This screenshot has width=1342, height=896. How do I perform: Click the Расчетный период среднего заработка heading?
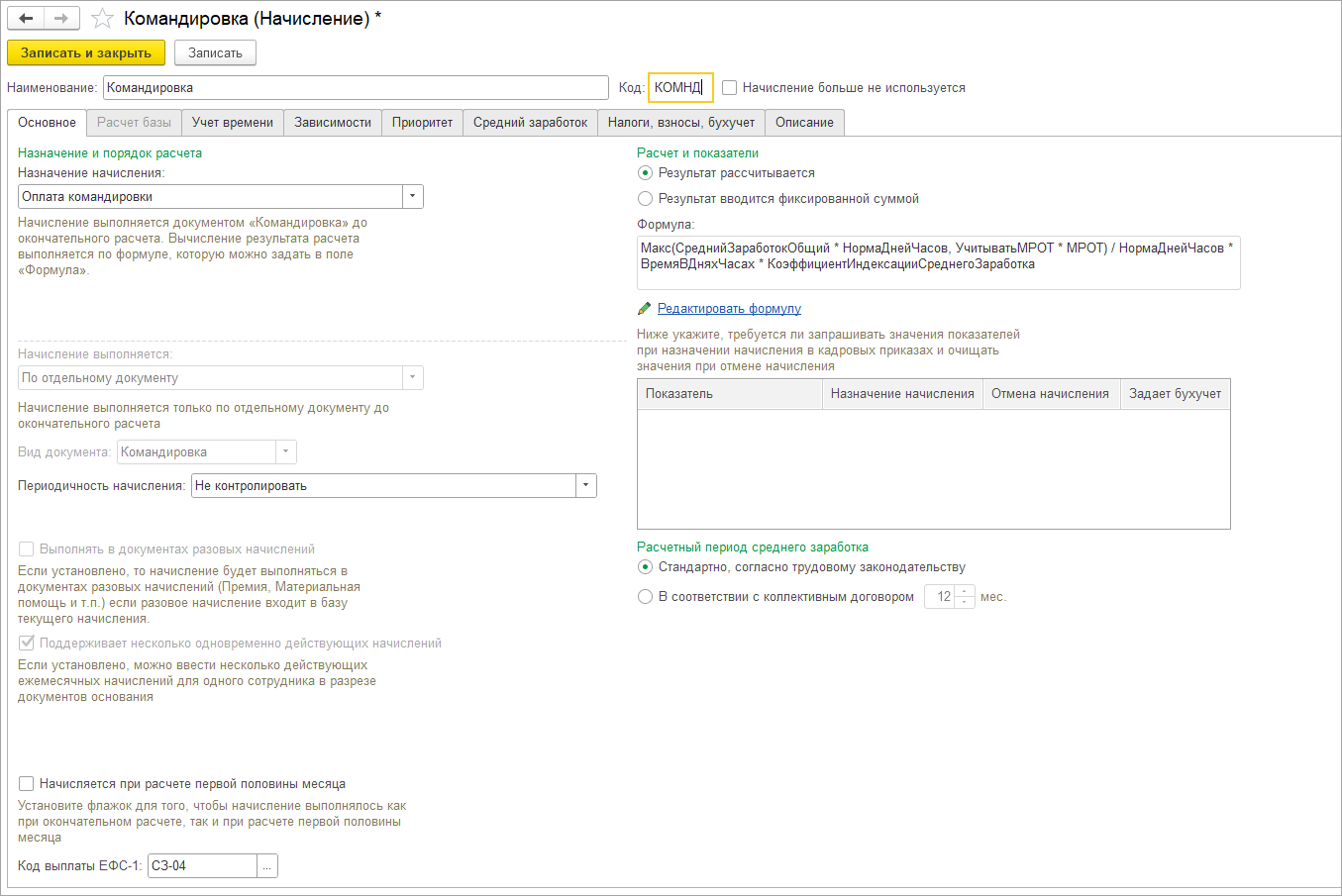pyautogui.click(x=753, y=548)
